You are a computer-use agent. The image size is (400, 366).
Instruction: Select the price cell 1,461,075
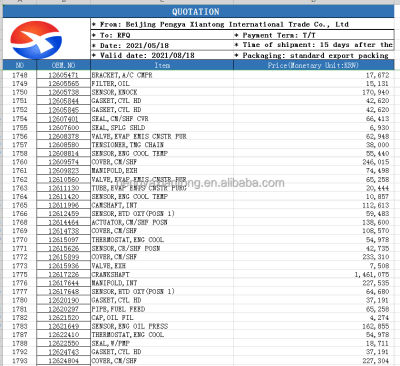click(314, 274)
